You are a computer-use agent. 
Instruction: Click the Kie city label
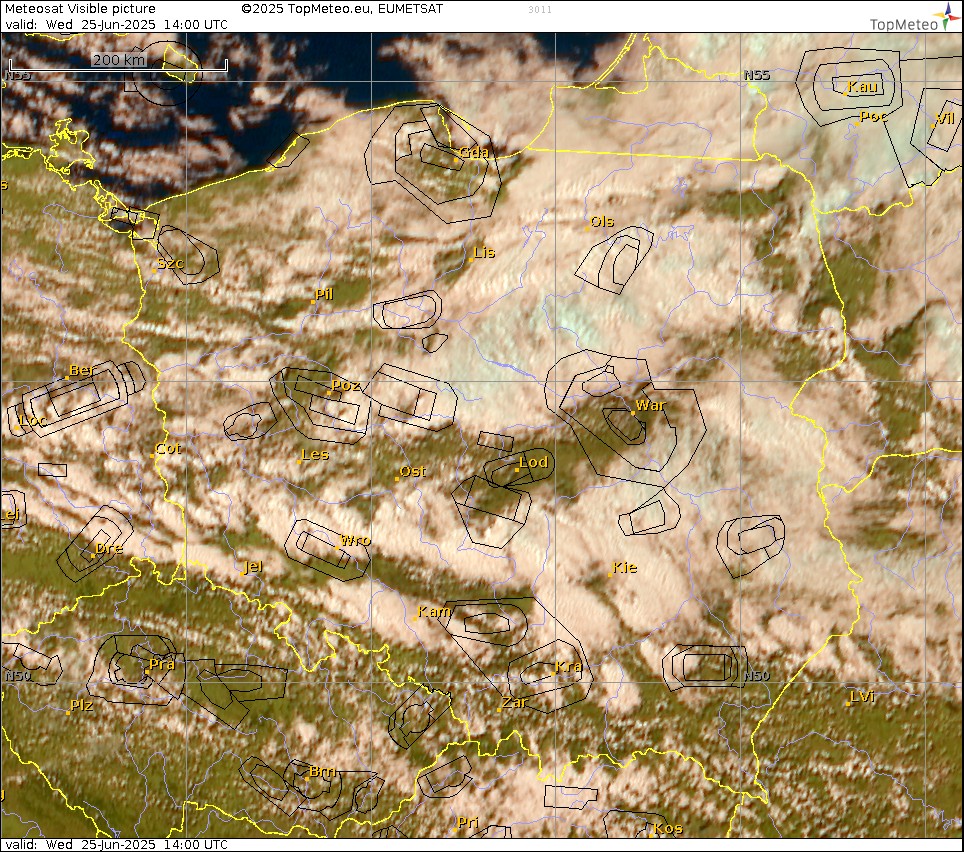(625, 568)
